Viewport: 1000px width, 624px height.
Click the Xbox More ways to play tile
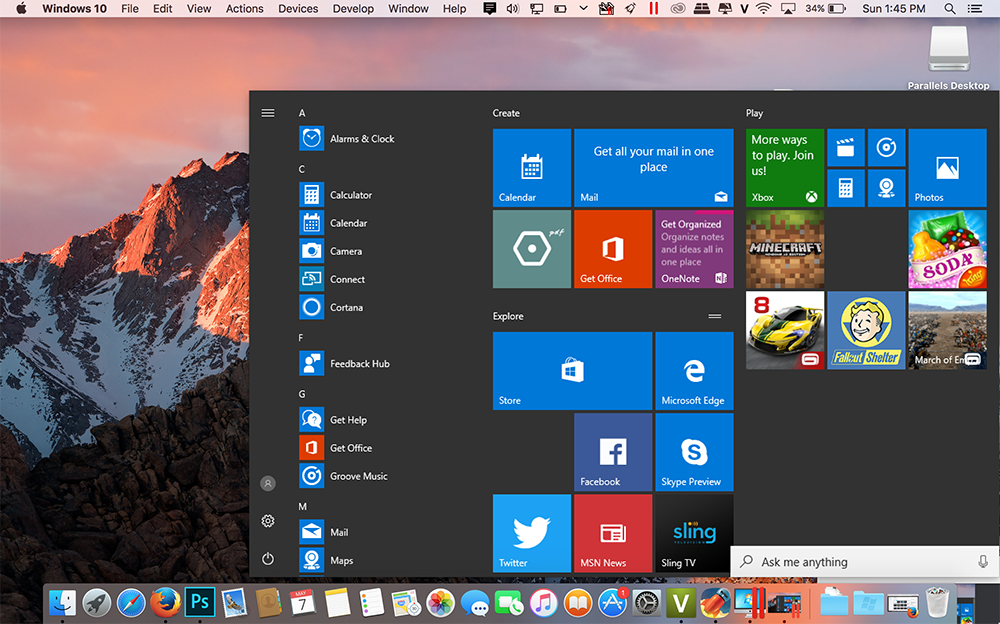784,167
